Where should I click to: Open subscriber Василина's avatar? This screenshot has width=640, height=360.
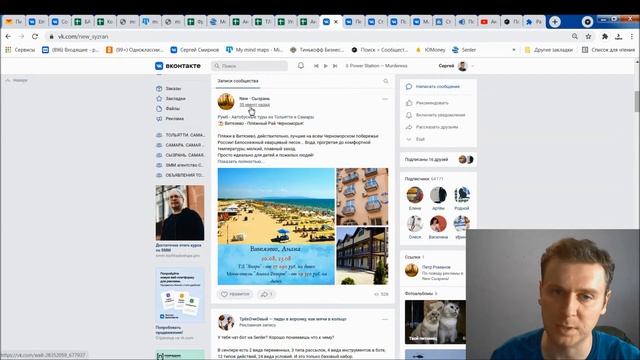(x=438, y=224)
